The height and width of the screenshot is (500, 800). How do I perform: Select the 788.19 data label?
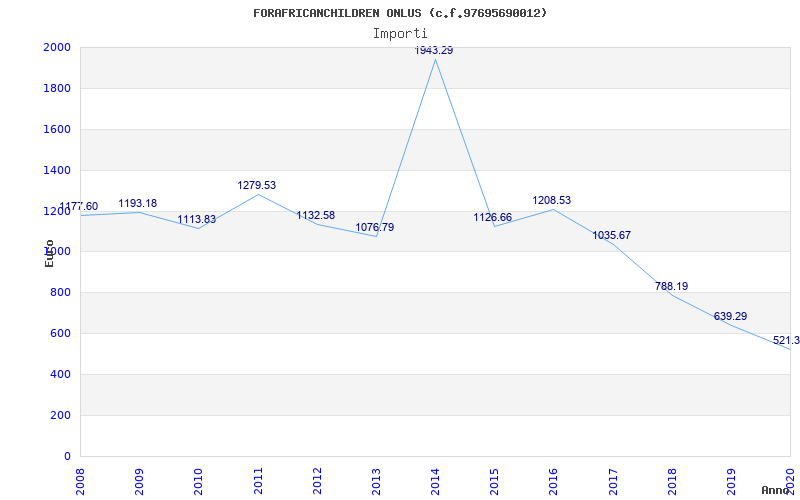[x=671, y=286]
